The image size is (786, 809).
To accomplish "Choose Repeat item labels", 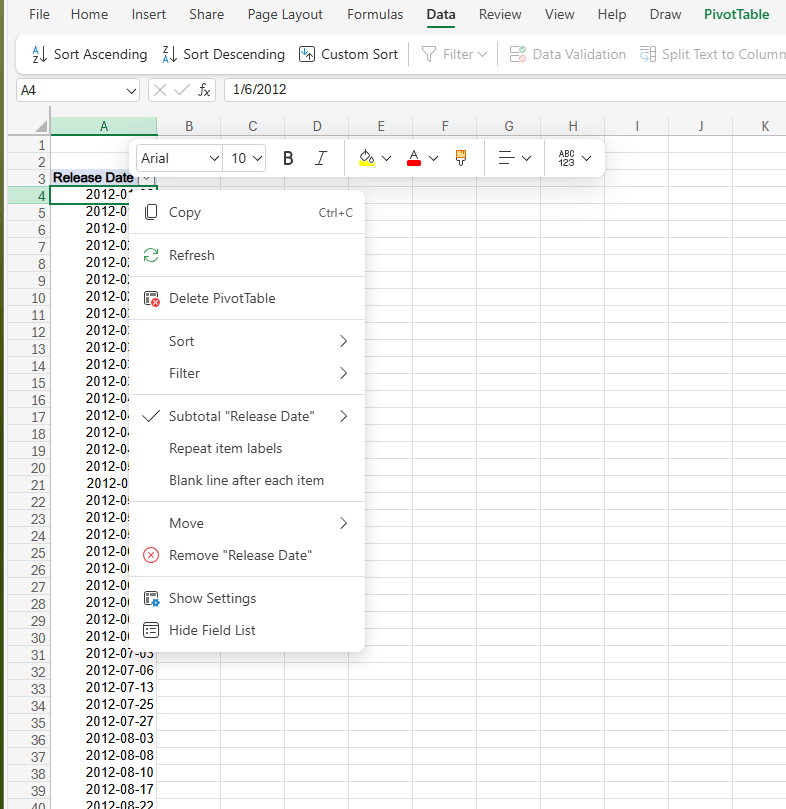I will coord(246,448).
